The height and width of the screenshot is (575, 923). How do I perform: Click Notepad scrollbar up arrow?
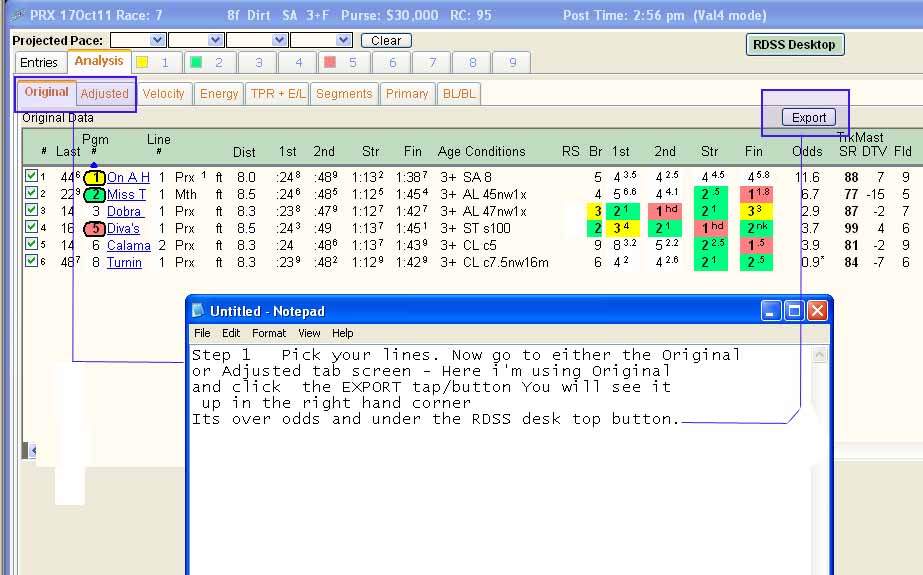pyautogui.click(x=819, y=355)
